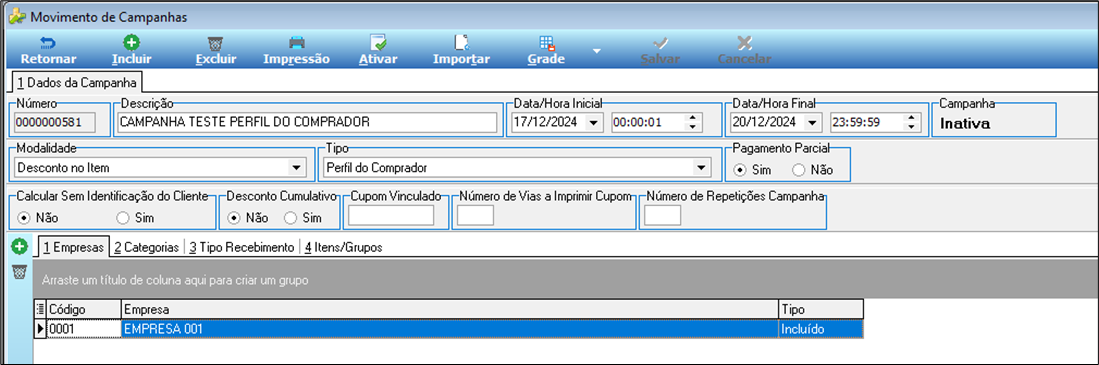Select the Incluído cell
1099x365 pixels.
tap(820, 328)
